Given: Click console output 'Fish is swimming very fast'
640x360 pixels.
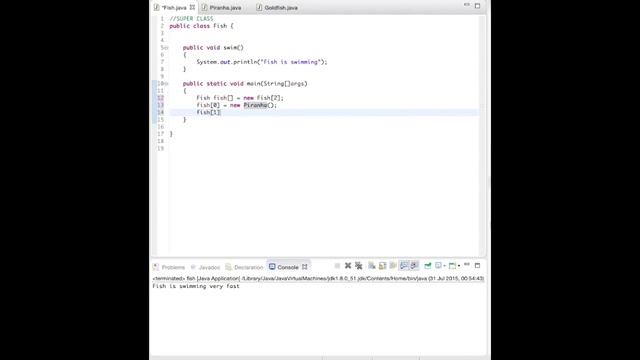Looking at the screenshot, I should [x=196, y=286].
